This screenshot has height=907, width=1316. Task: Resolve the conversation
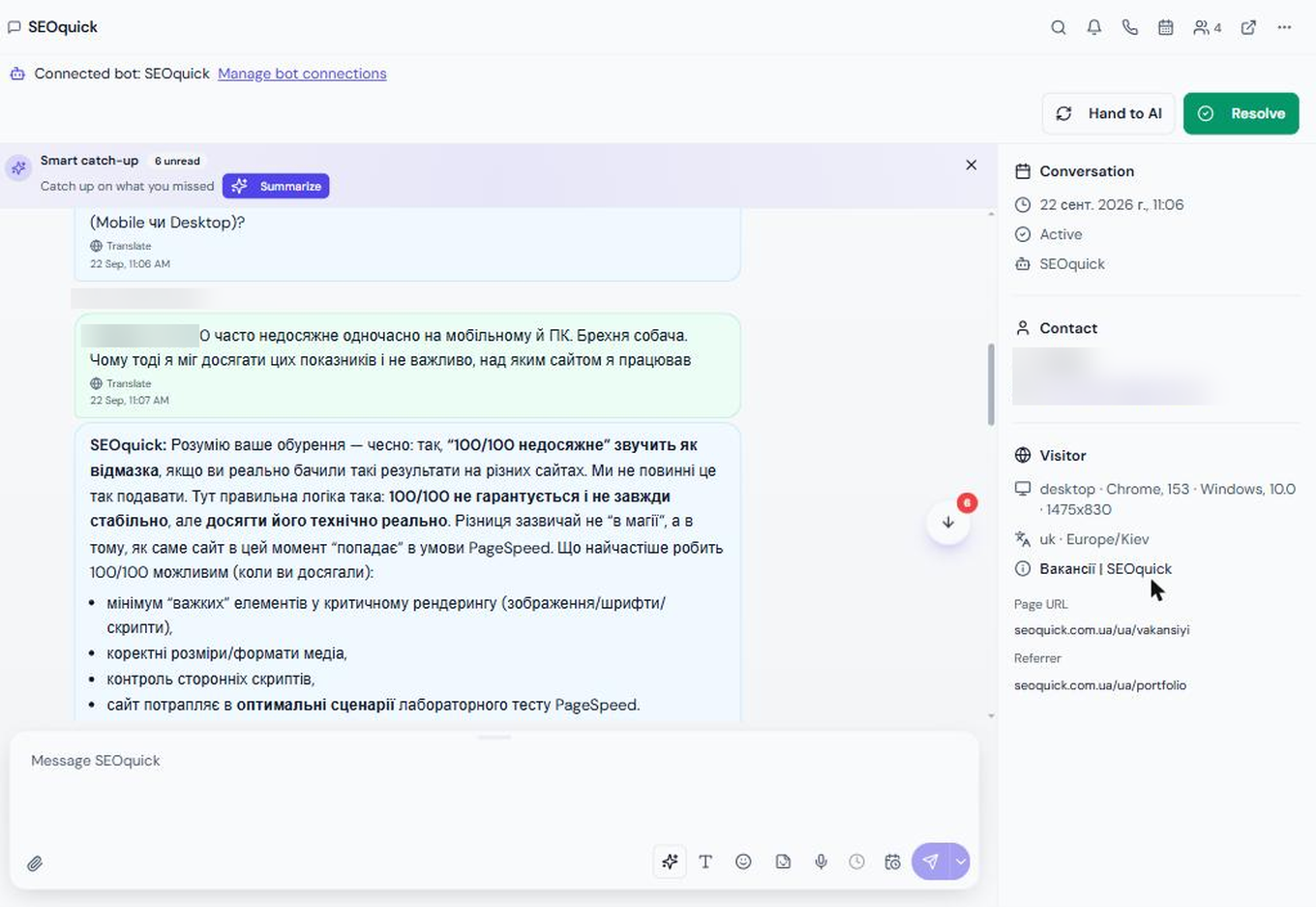[x=1241, y=113]
